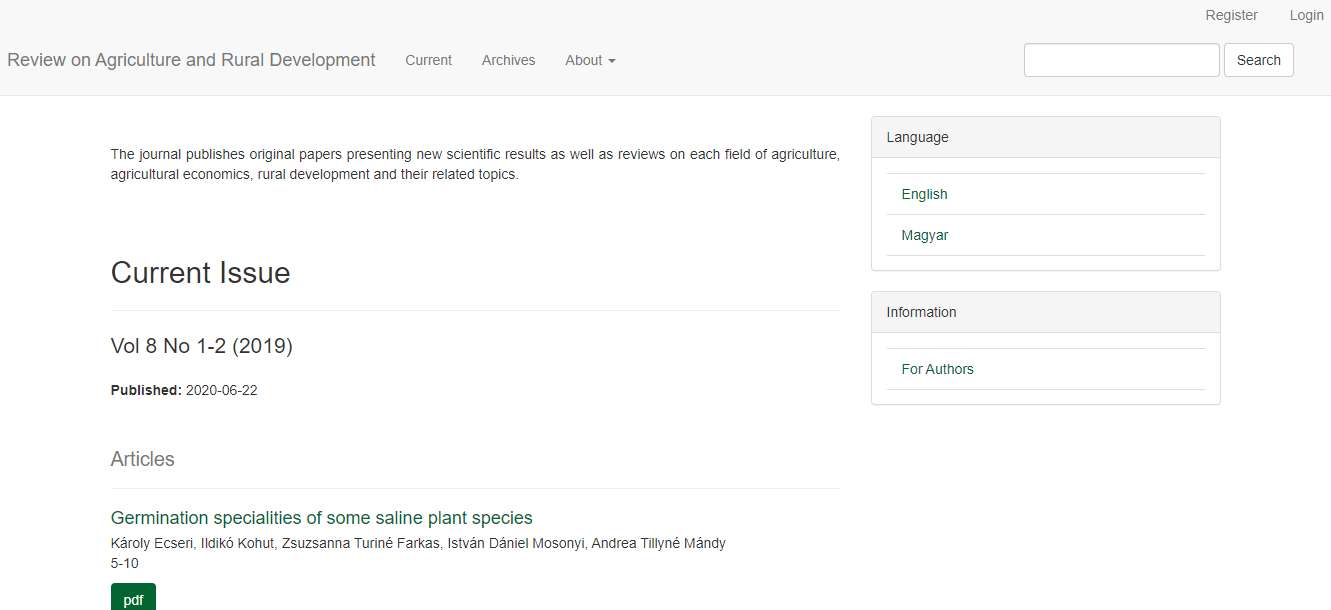
Task: Expand the About dropdown menu
Action: click(590, 60)
